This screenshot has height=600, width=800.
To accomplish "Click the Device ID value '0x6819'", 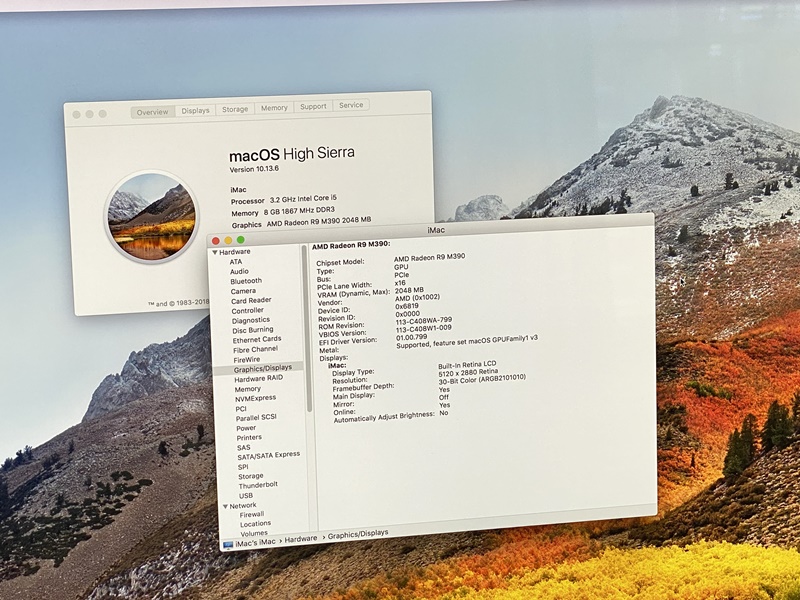I will (407, 307).
